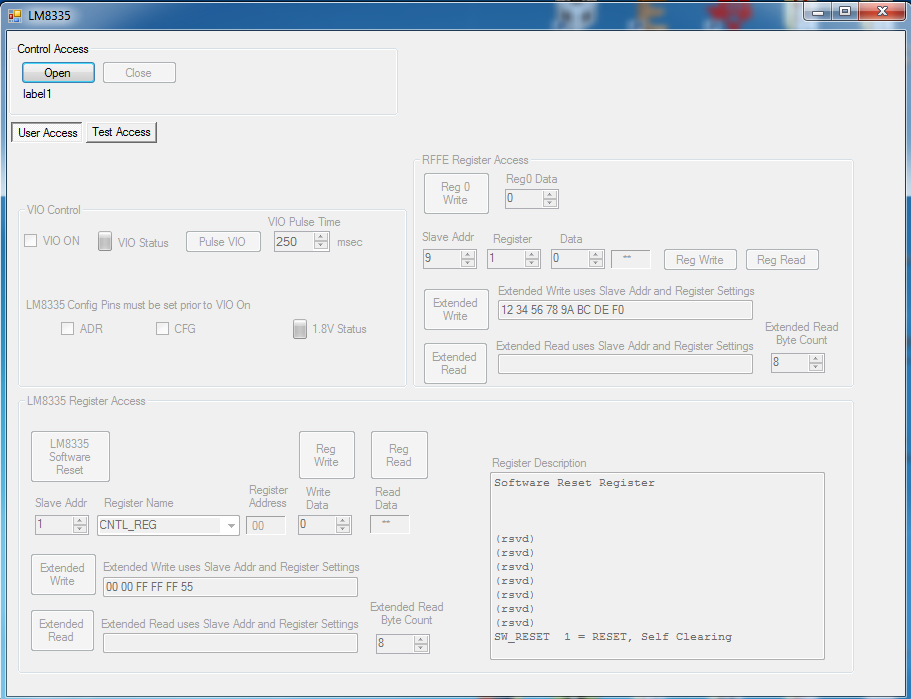Click the Close button in Control Access
This screenshot has width=911, height=699.
pos(139,73)
